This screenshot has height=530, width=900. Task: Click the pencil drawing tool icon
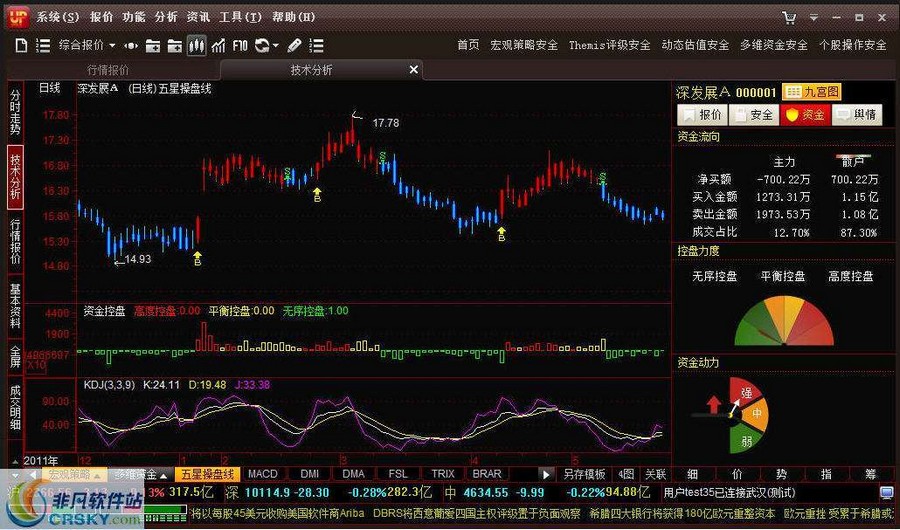click(294, 45)
